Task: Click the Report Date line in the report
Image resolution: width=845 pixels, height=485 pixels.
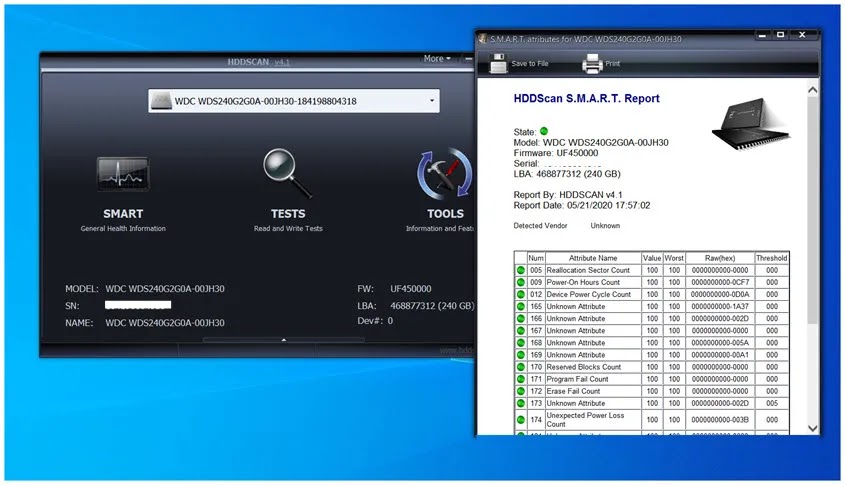Action: point(581,205)
